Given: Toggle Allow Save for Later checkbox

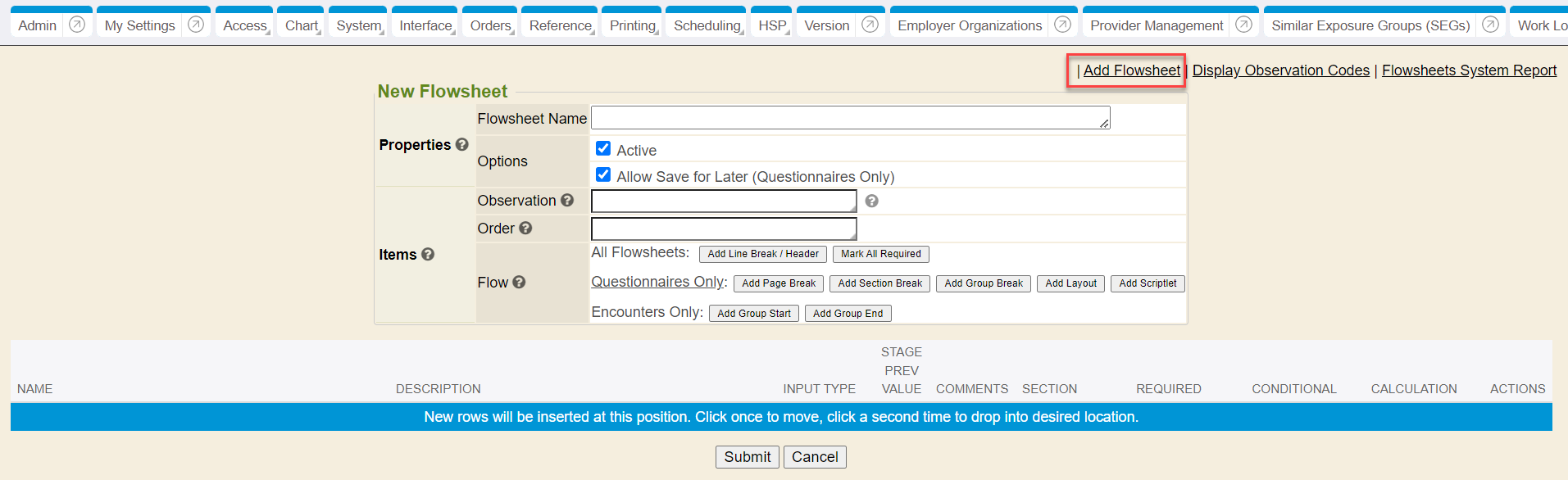Looking at the screenshot, I should click(x=603, y=174).
